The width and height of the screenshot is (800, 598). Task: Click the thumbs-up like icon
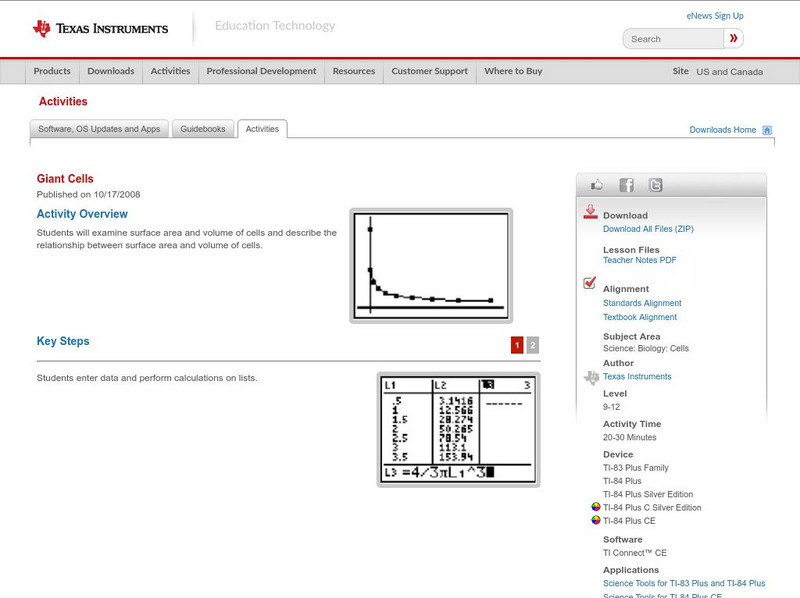pyautogui.click(x=596, y=185)
